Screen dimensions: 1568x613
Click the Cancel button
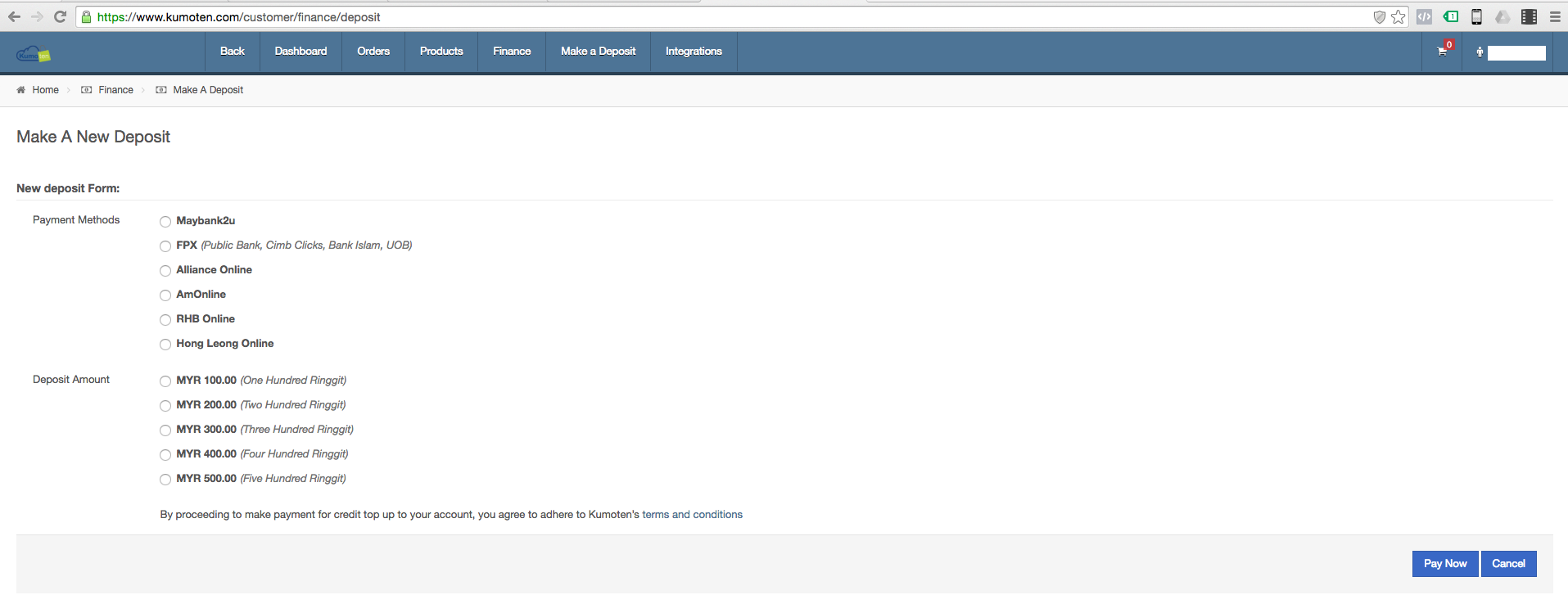[x=1508, y=564]
